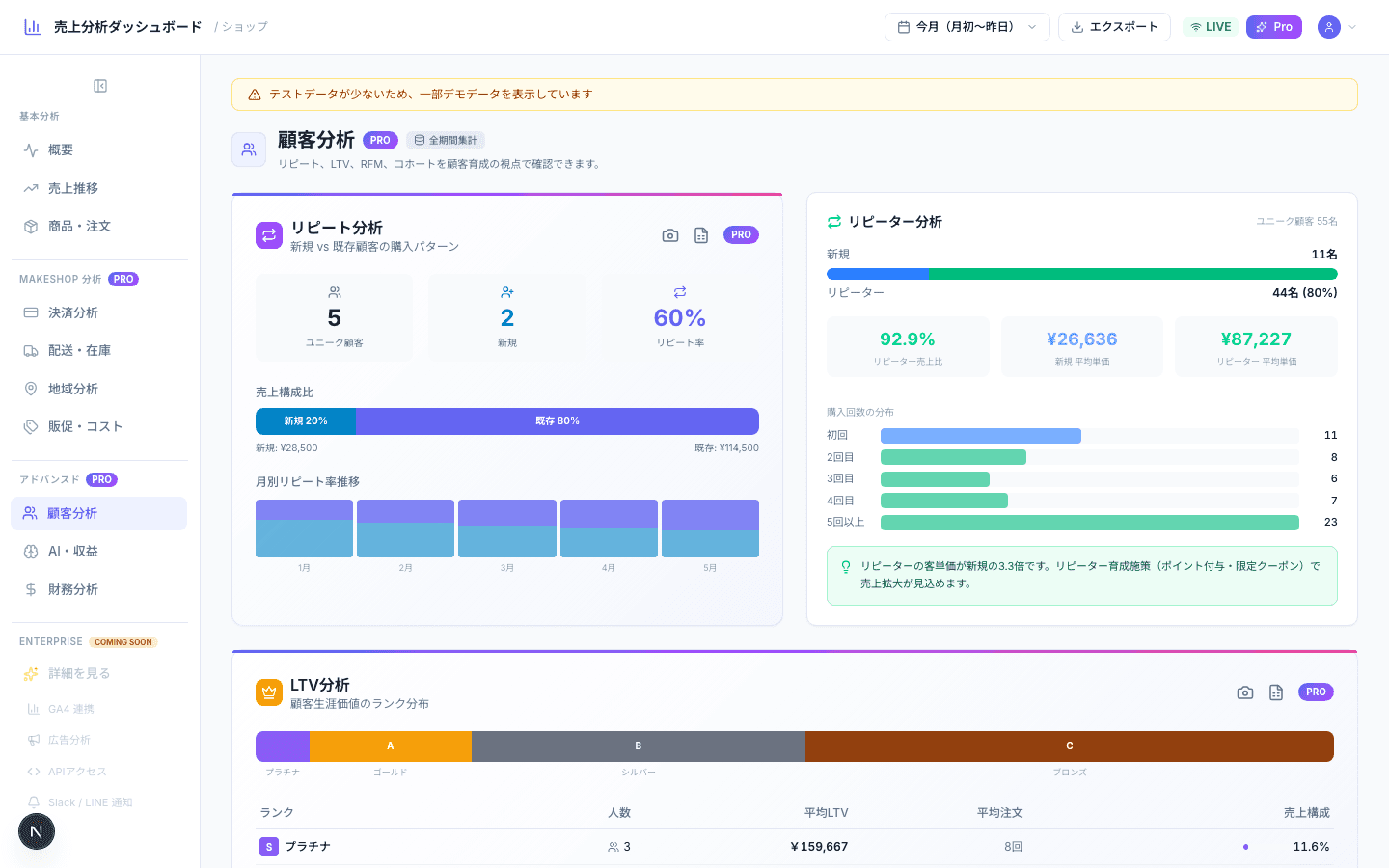Click the 5月 monthly repeat rate bar
This screenshot has width=1389, height=868.
pos(710,529)
